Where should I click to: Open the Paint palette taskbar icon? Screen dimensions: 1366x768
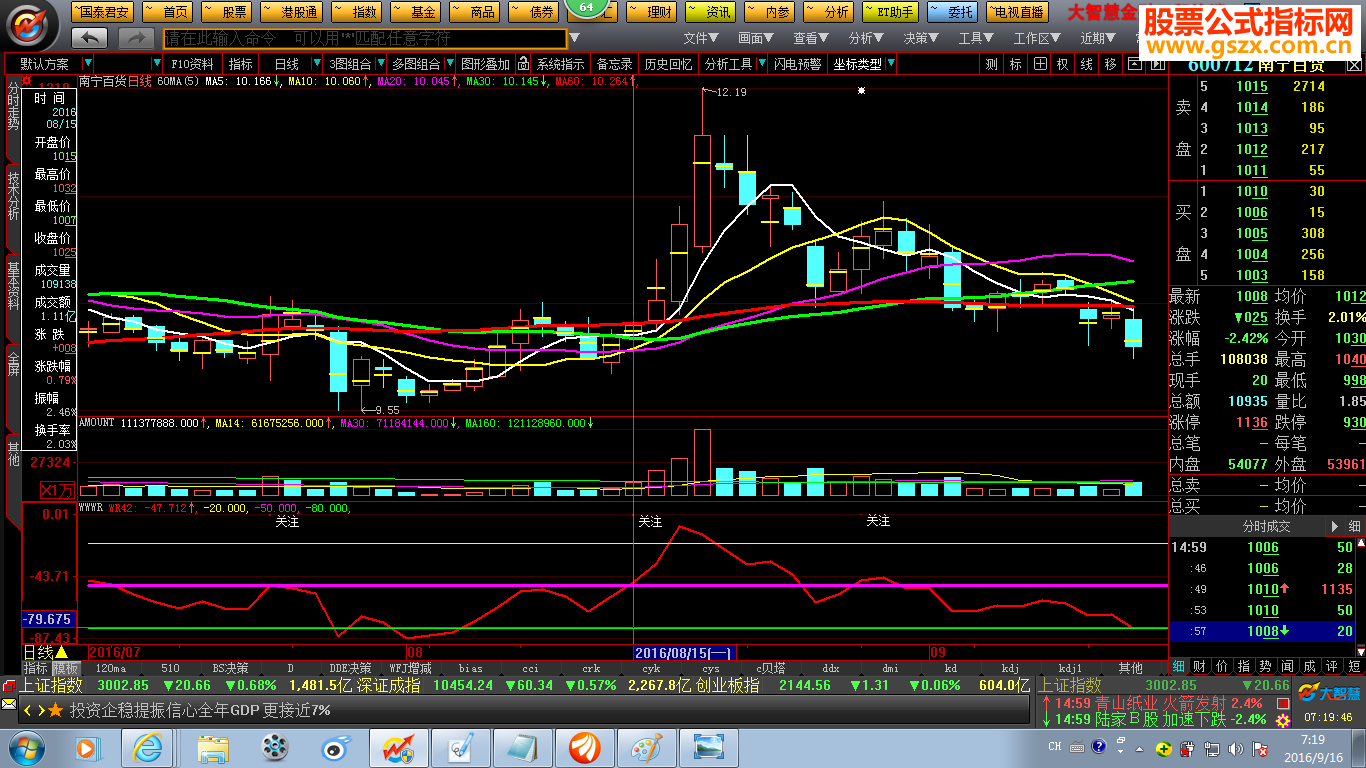pyautogui.click(x=646, y=747)
